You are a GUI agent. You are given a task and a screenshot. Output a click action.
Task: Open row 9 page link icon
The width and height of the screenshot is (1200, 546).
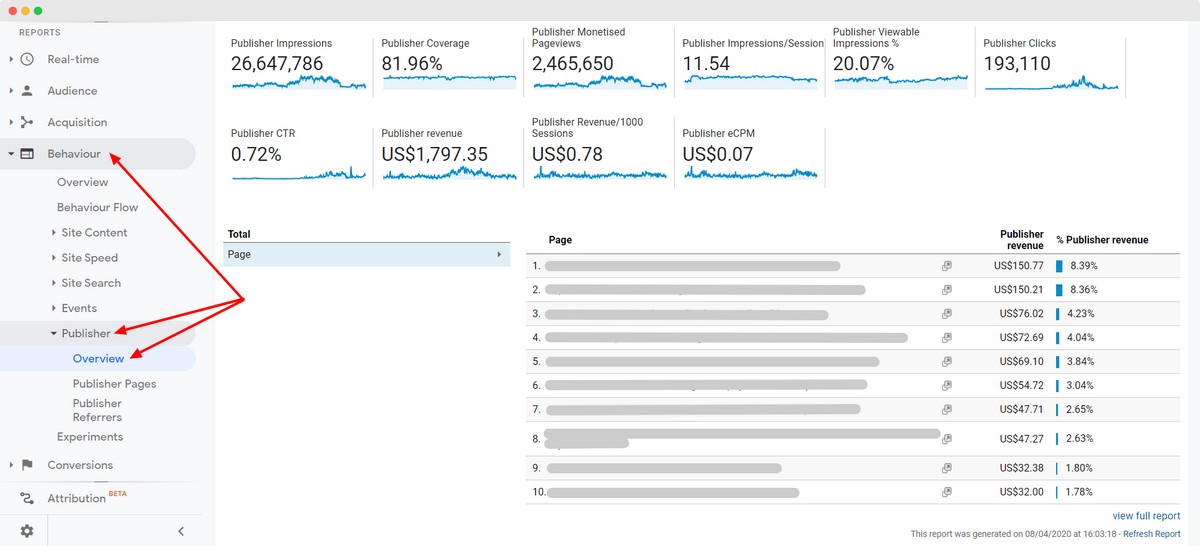pos(946,468)
